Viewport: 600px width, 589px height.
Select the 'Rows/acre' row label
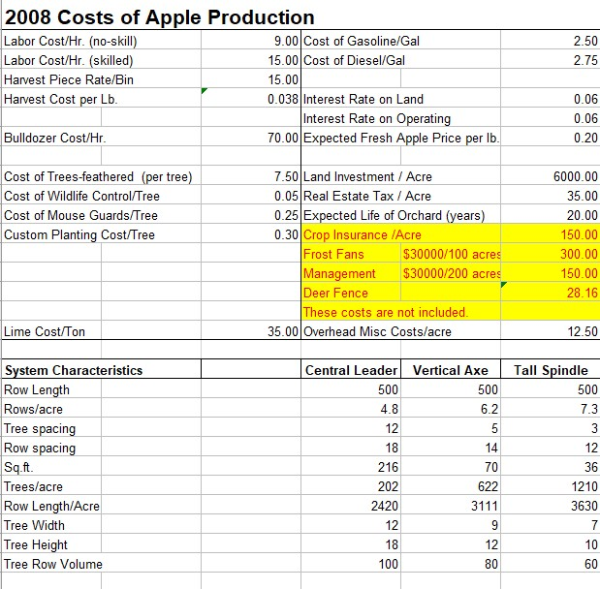coord(33,409)
